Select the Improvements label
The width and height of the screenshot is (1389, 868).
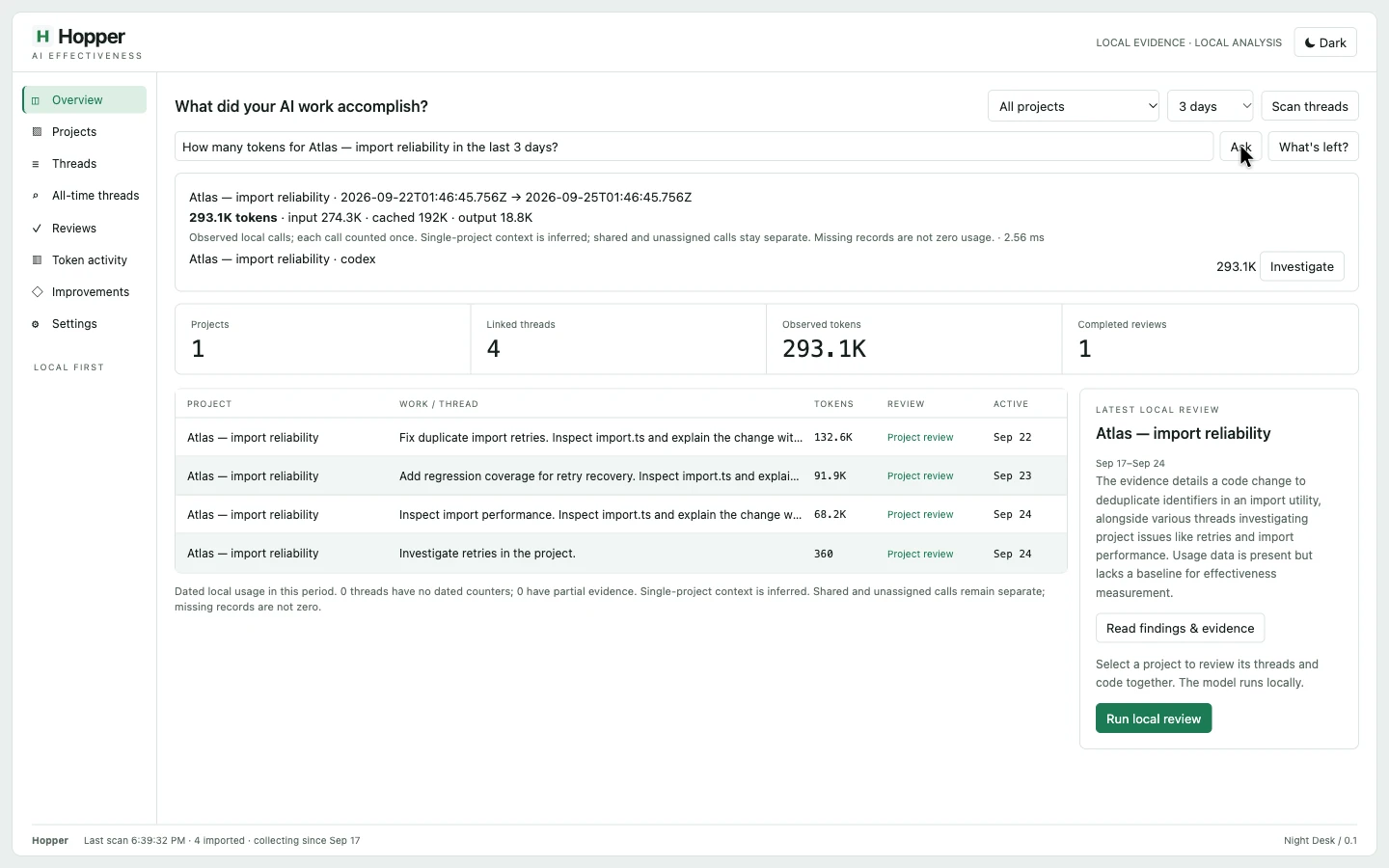(x=91, y=292)
